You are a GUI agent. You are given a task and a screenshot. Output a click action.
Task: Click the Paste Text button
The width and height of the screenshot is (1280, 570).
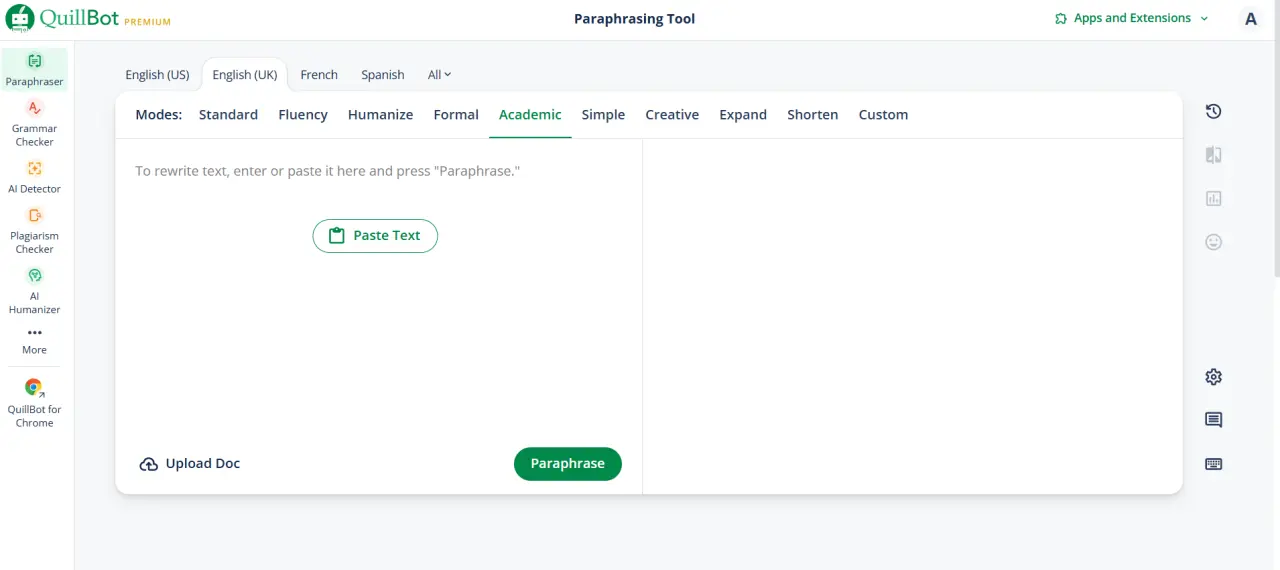click(375, 236)
